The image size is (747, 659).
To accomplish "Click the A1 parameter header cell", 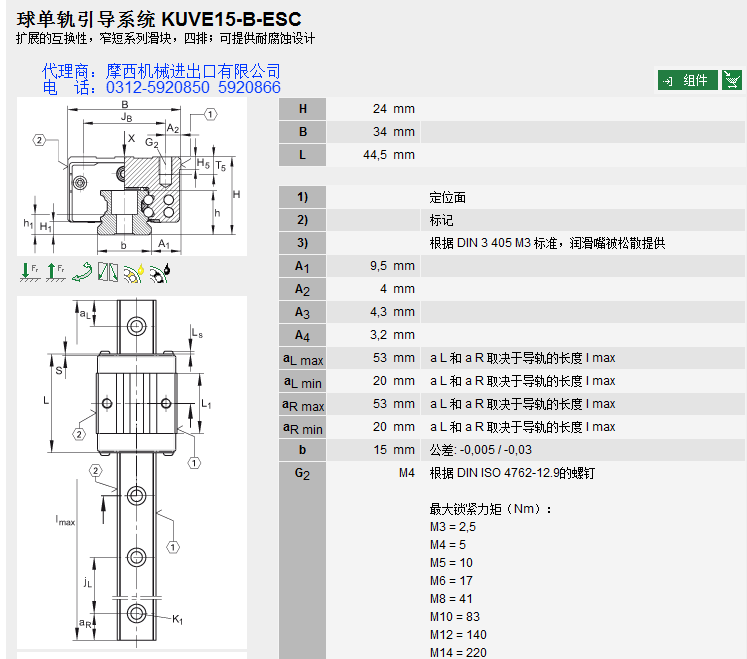I will (303, 266).
